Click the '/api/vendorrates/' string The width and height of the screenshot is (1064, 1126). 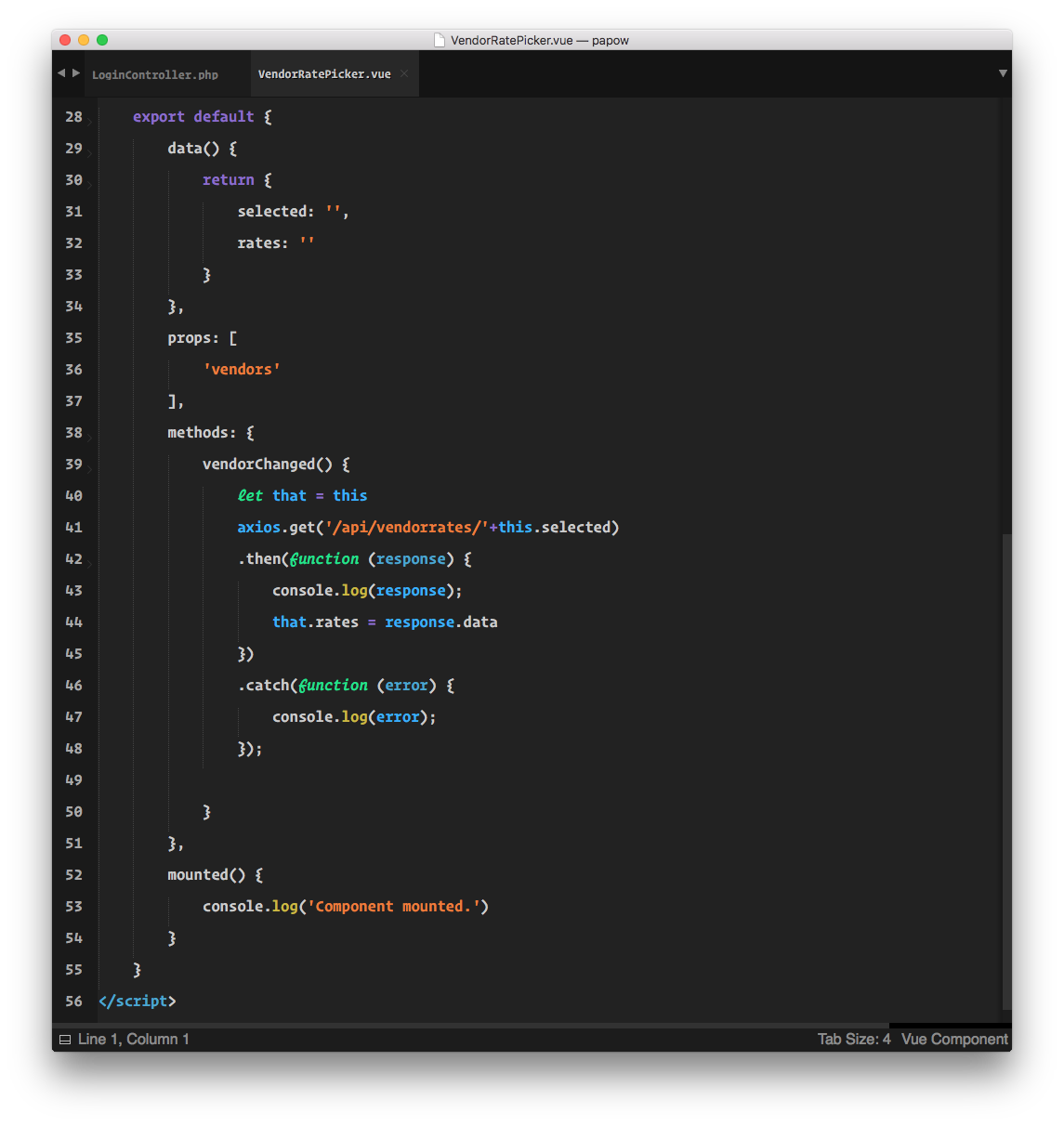[407, 528]
